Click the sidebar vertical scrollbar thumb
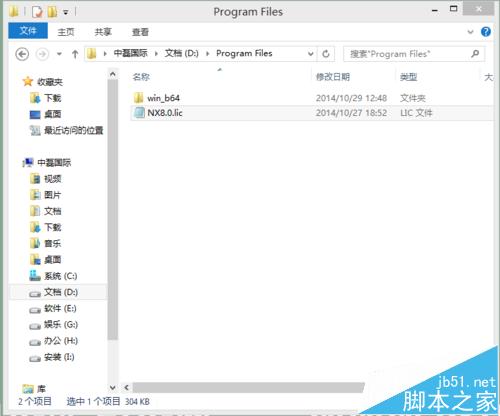The image size is (500, 416). click(x=113, y=210)
